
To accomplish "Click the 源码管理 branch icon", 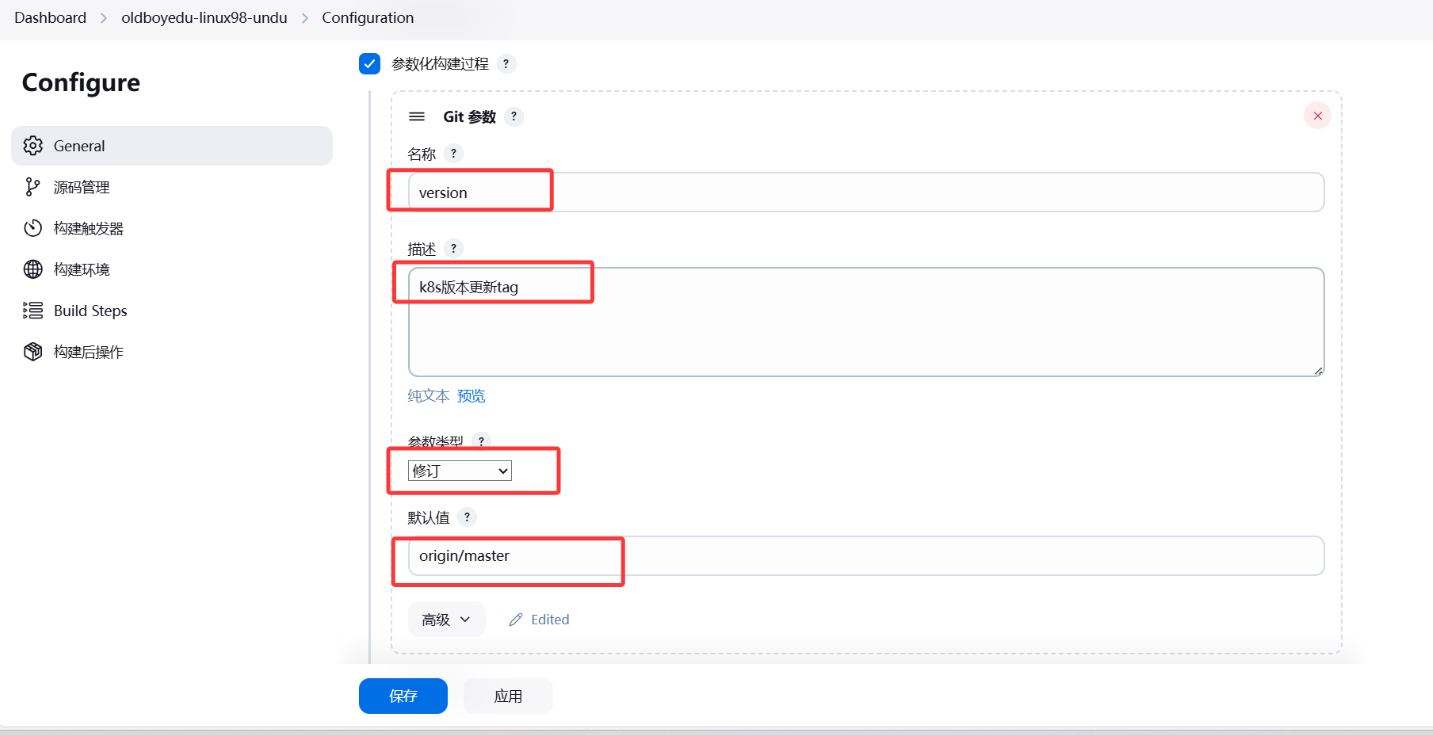I will [x=33, y=187].
